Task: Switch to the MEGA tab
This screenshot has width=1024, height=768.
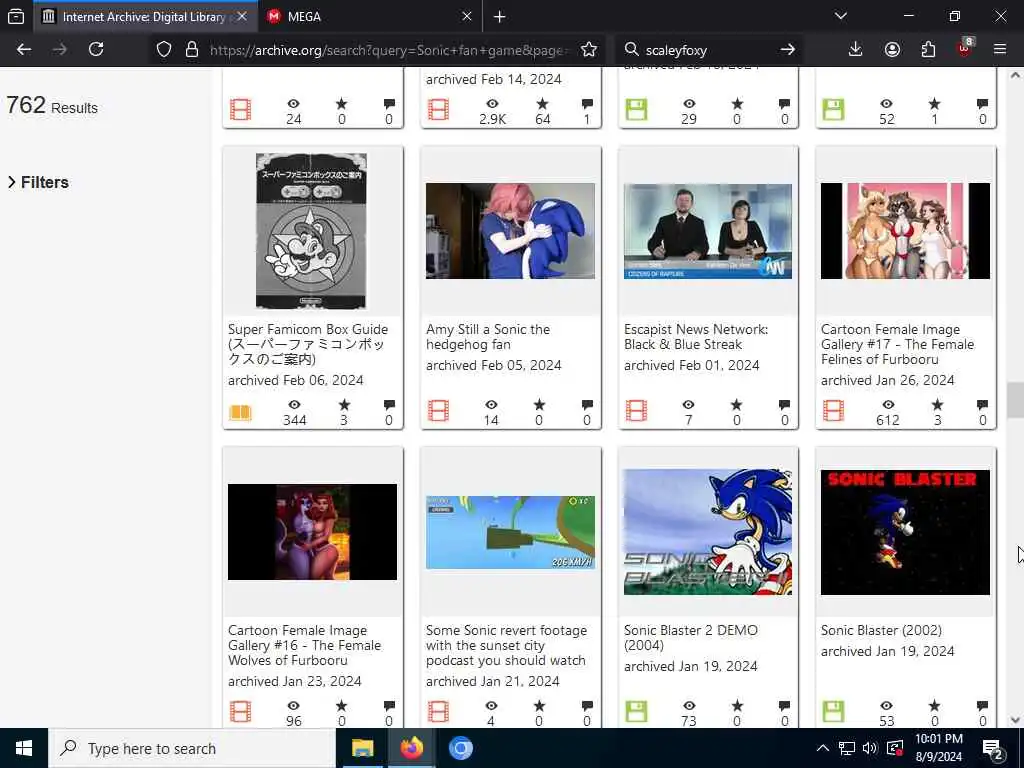Action: click(370, 17)
